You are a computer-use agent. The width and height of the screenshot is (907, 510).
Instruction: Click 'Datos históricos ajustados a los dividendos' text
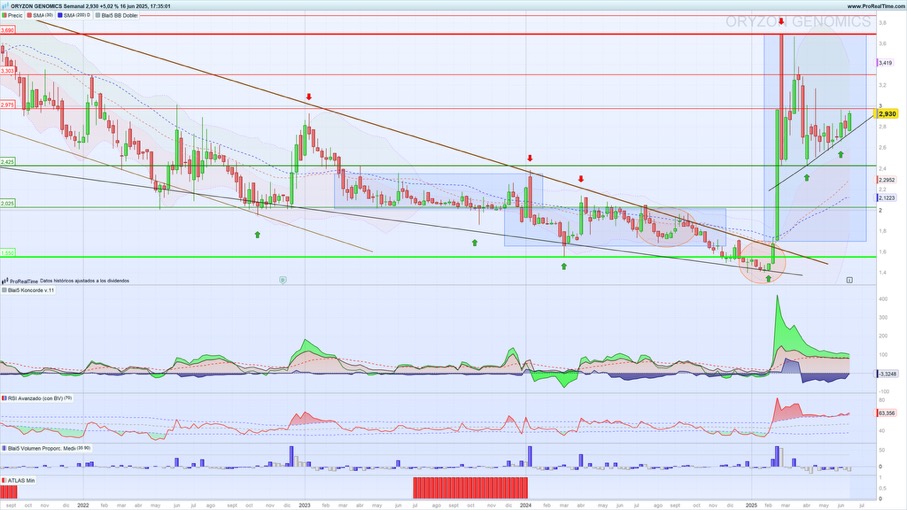pos(84,281)
